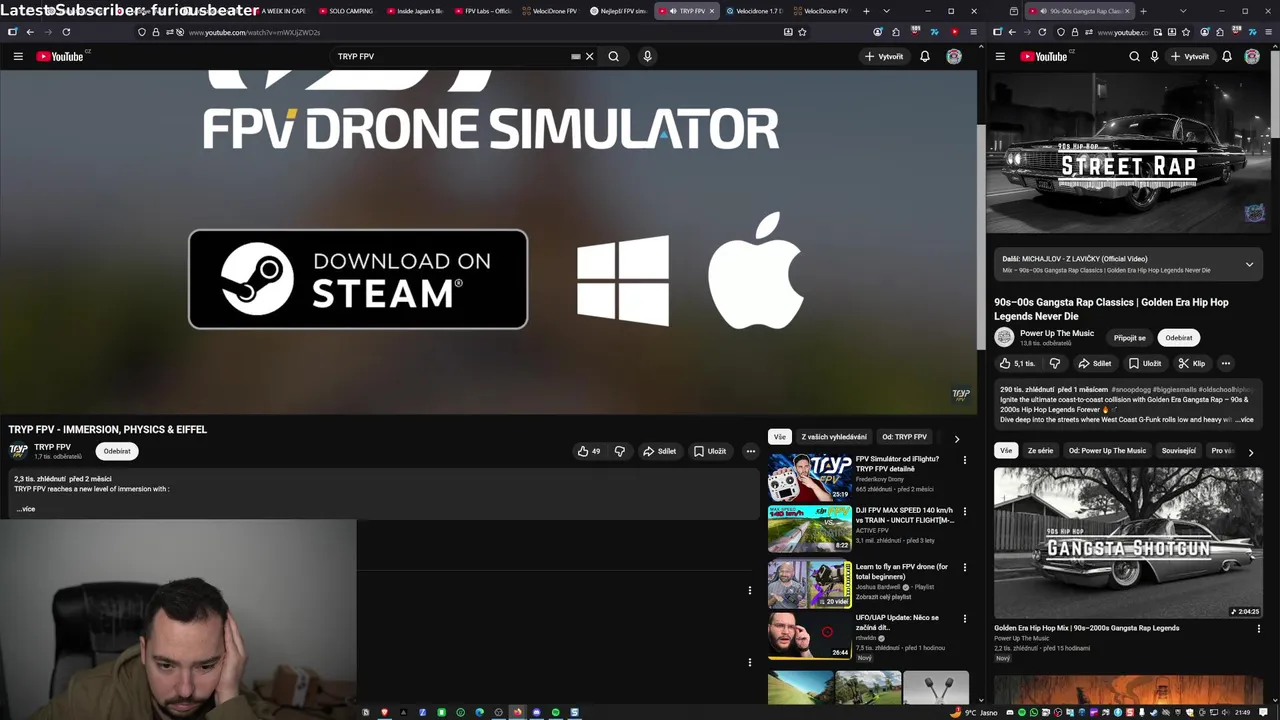Switch to SOLO CAMPING browser tab
This screenshot has height=720, width=1280.
346,11
